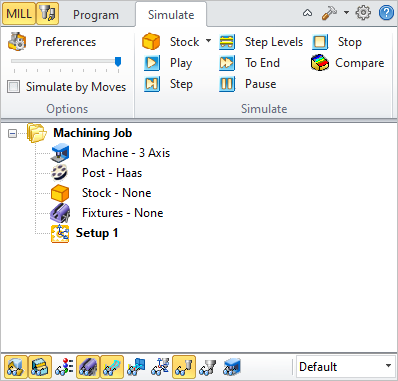
Task: Select Fixtures - None entry
Action: (x=123, y=213)
